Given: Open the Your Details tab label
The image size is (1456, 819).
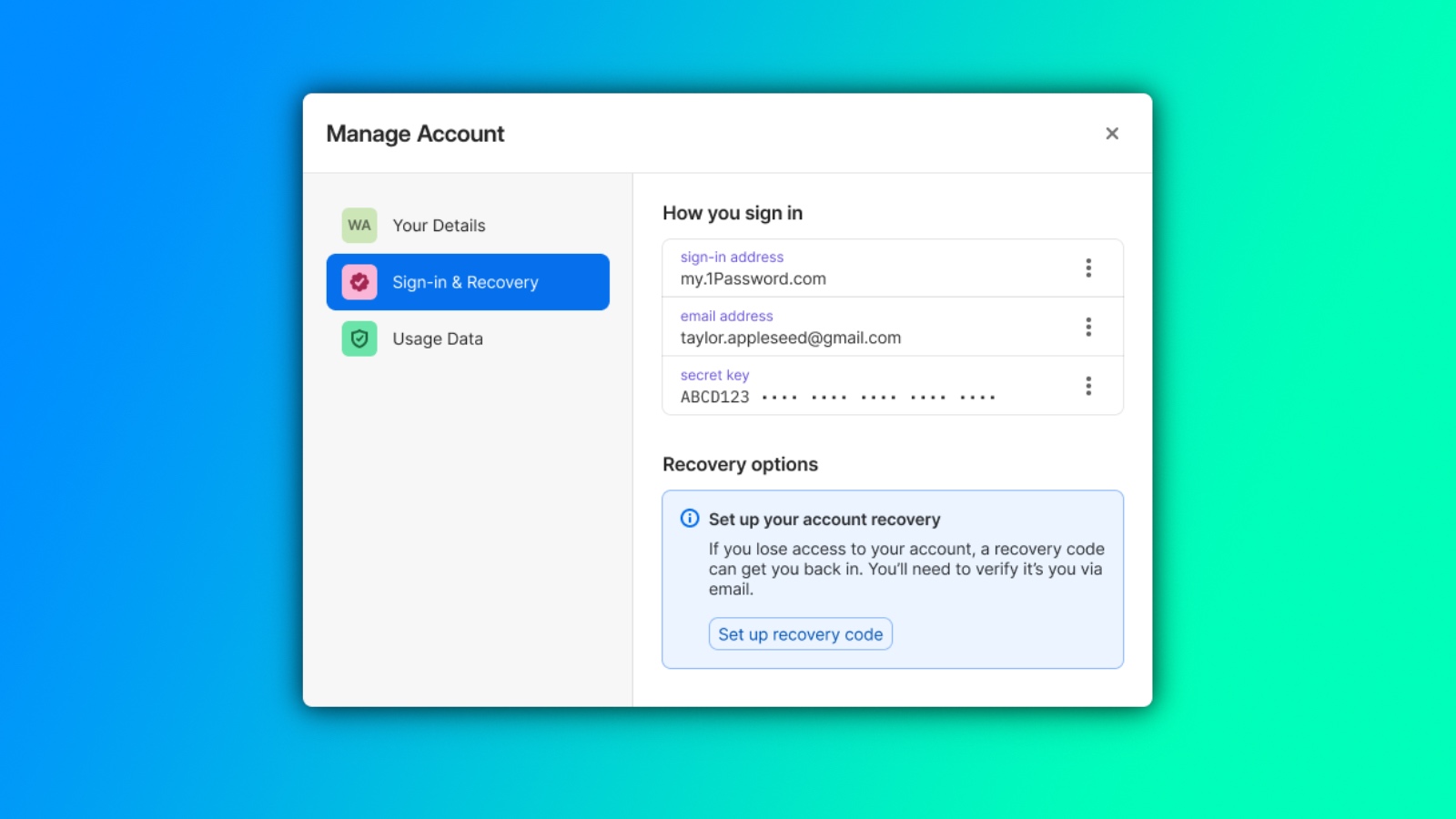Looking at the screenshot, I should [439, 226].
